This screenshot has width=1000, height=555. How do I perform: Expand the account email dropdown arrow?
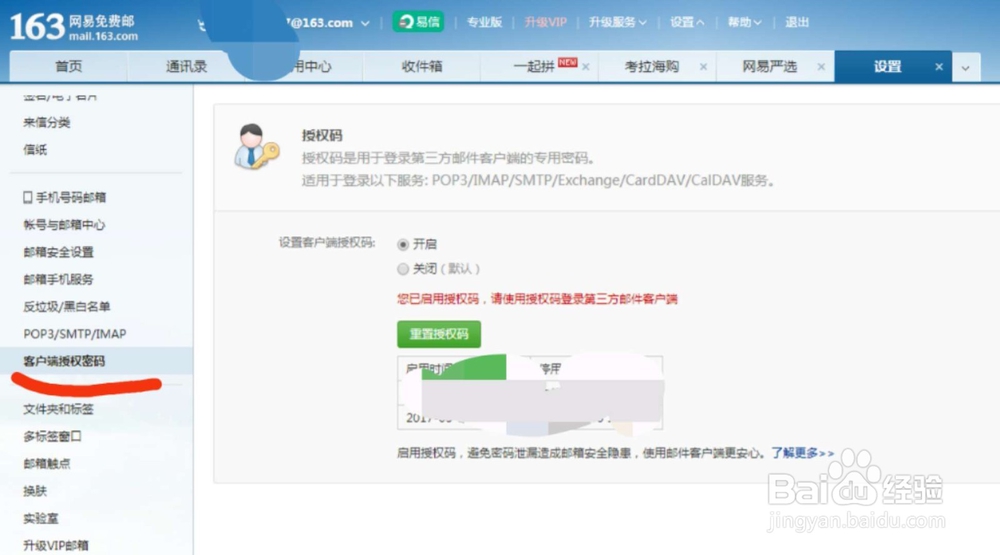click(365, 24)
